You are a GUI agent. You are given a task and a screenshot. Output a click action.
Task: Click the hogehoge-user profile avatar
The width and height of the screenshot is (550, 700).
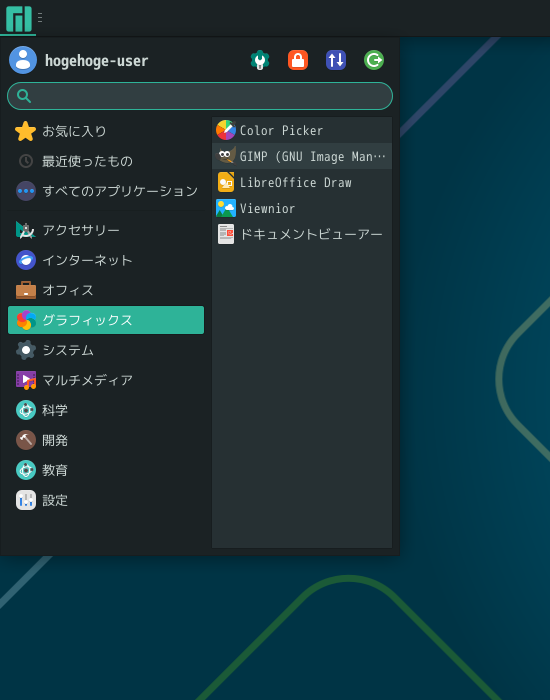tap(23, 60)
